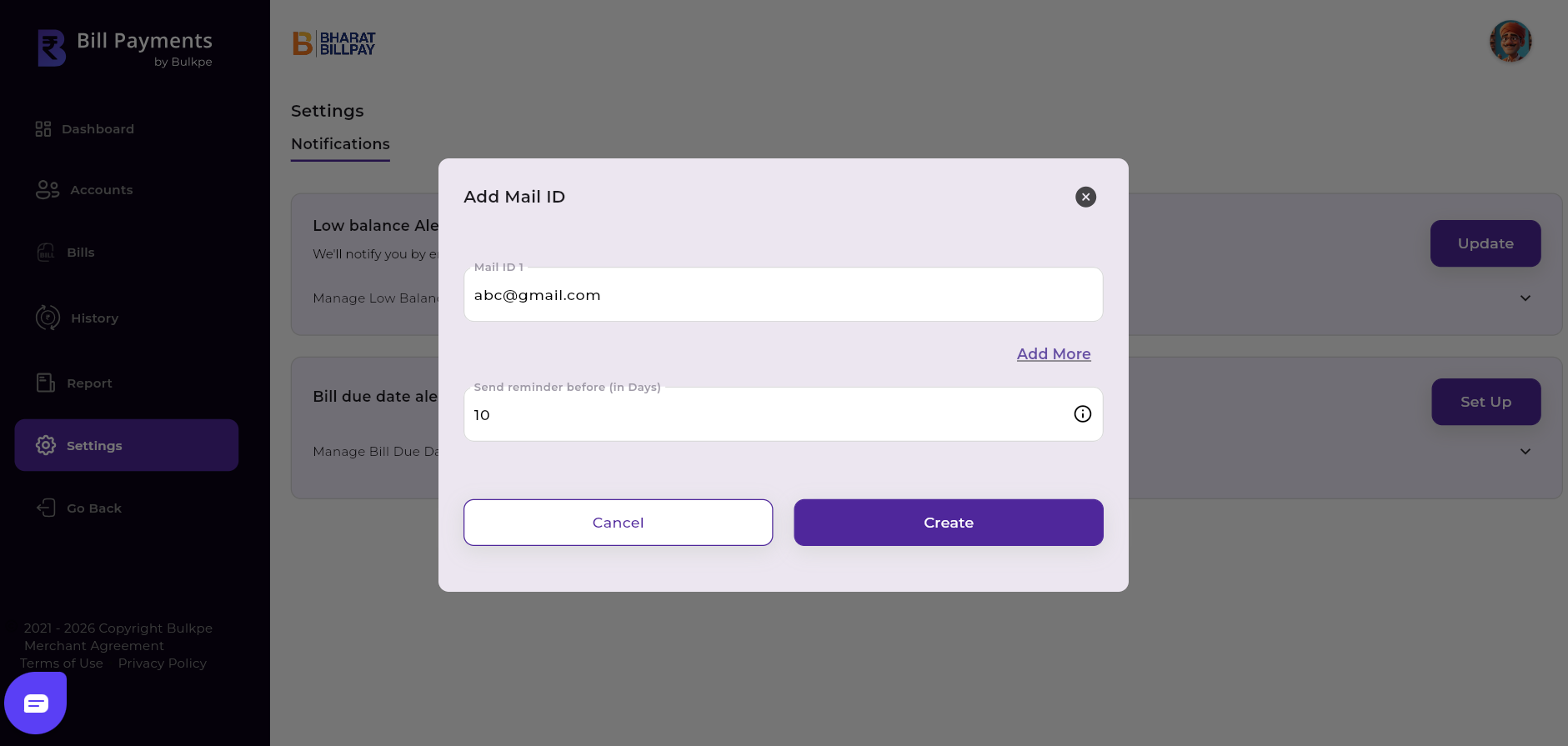
Task: Open the chat support widget
Action: 36,703
